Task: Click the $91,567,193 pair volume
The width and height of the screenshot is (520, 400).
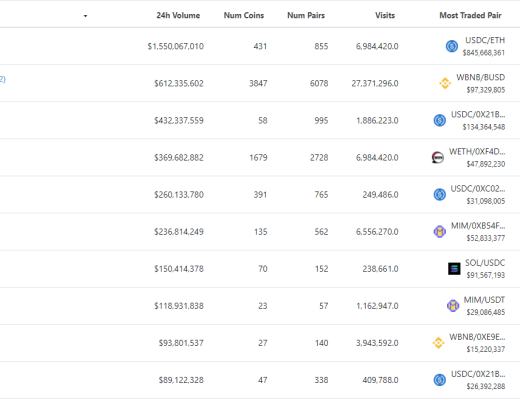Action: click(486, 275)
